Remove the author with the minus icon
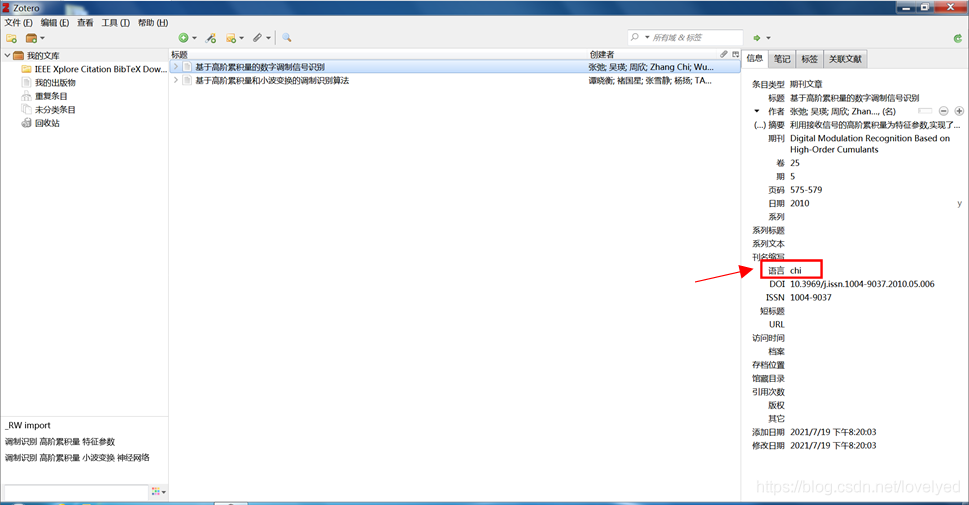The image size is (969, 505). coord(944,111)
